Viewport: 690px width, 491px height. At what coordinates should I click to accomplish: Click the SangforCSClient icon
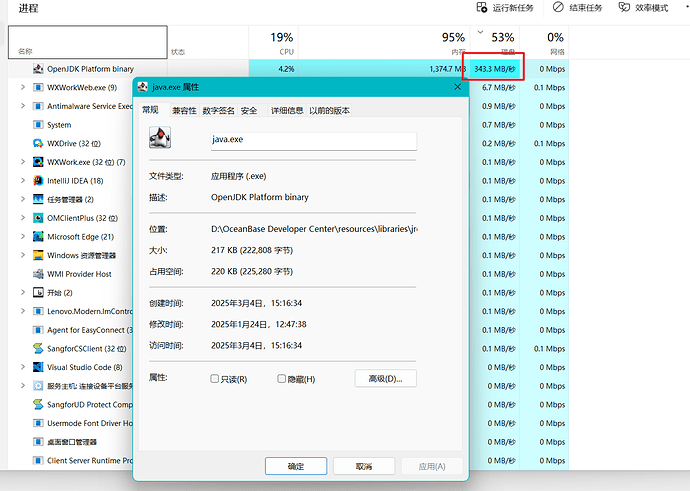(38, 348)
